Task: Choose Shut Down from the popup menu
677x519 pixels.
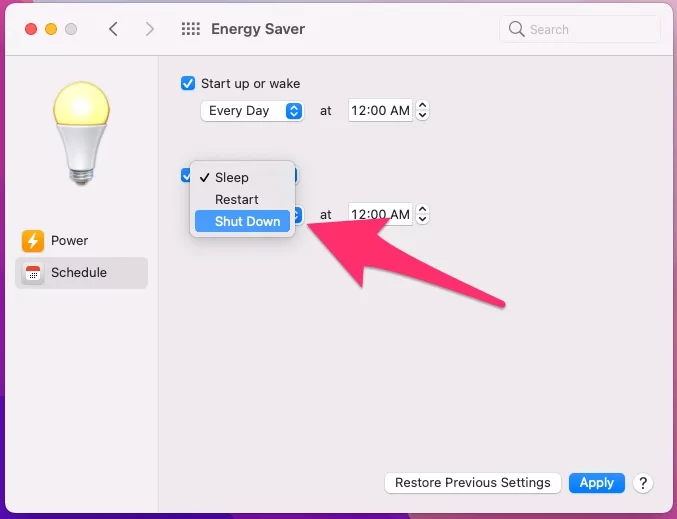Action: coord(242,221)
